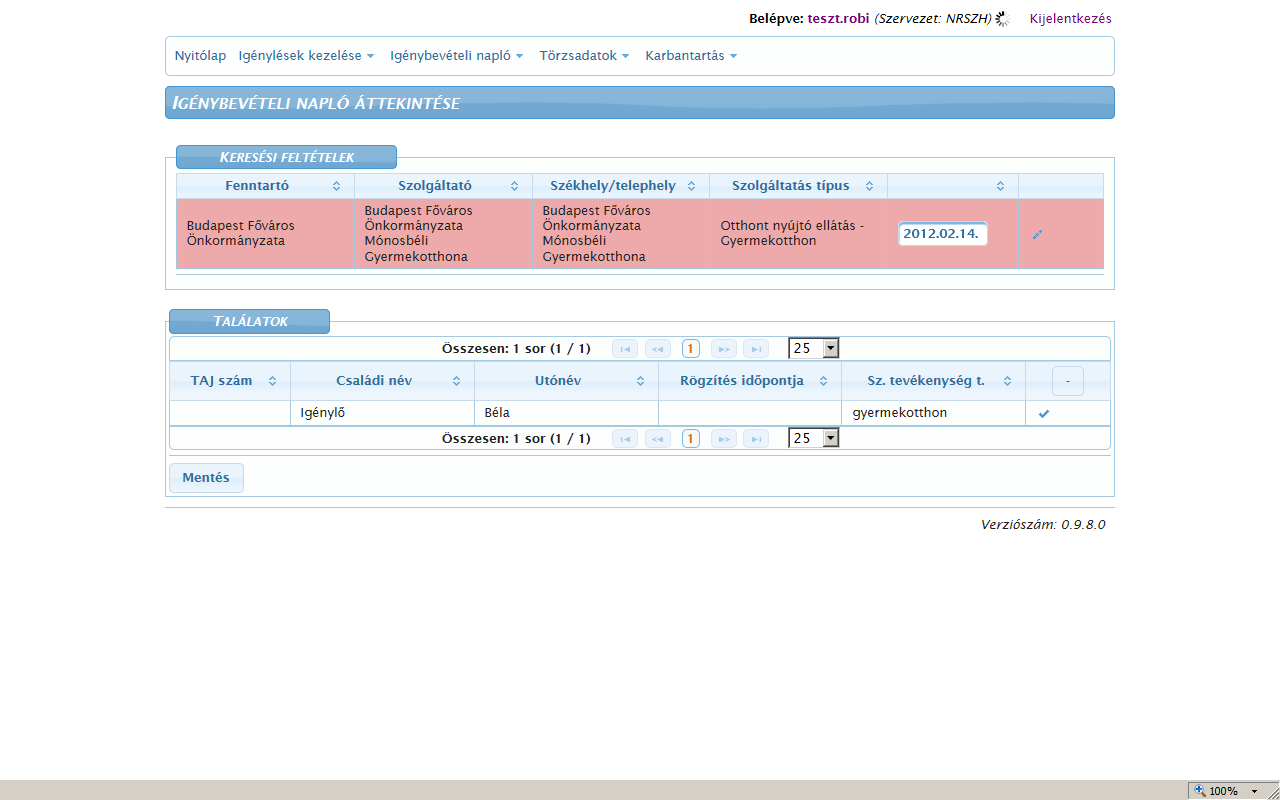1280x800 pixels.
Task: Click the sort arrows icon in the Rögzítés időpontja column
Action: pos(824,381)
